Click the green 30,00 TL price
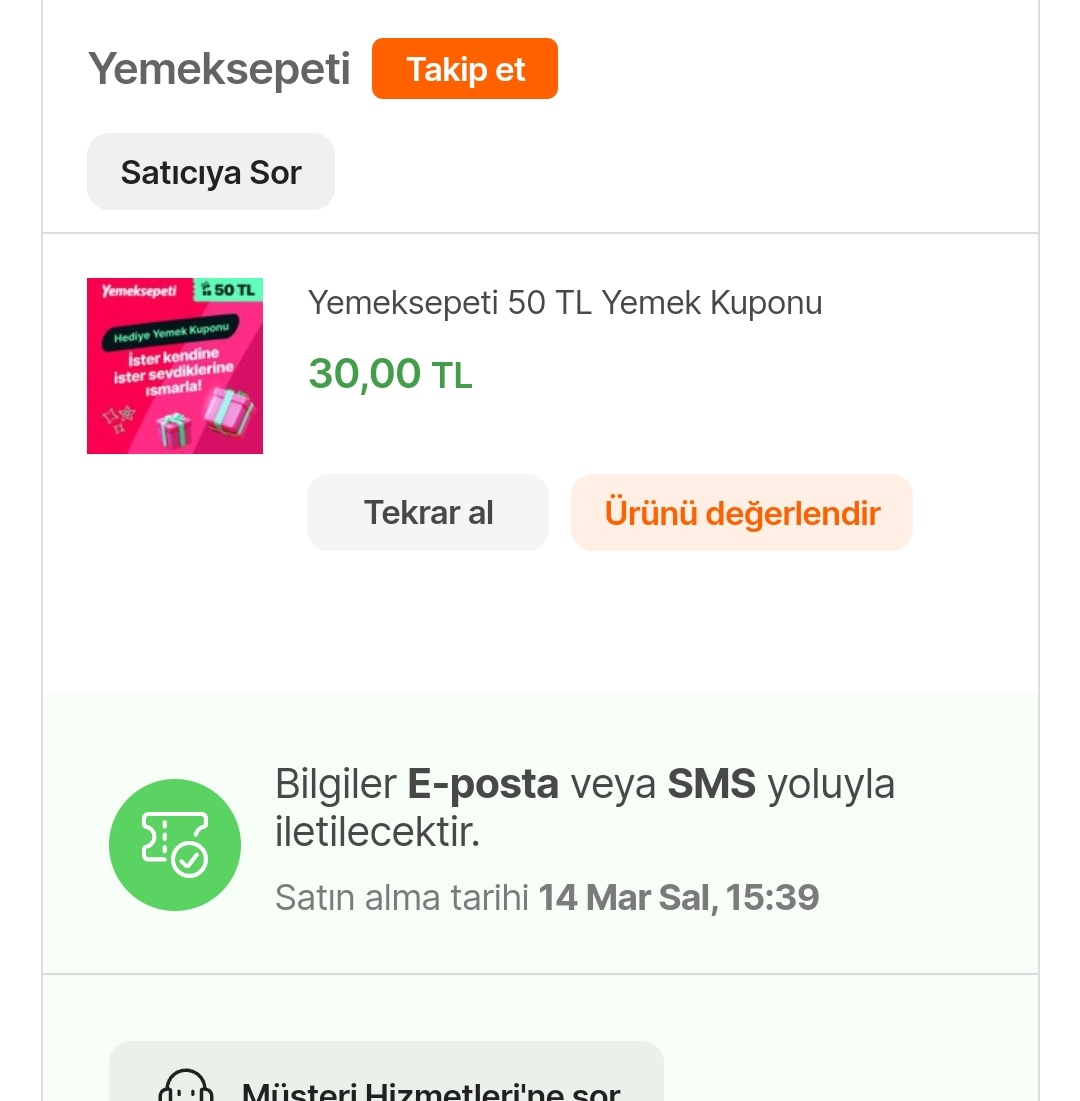This screenshot has width=1080, height=1101. click(389, 374)
